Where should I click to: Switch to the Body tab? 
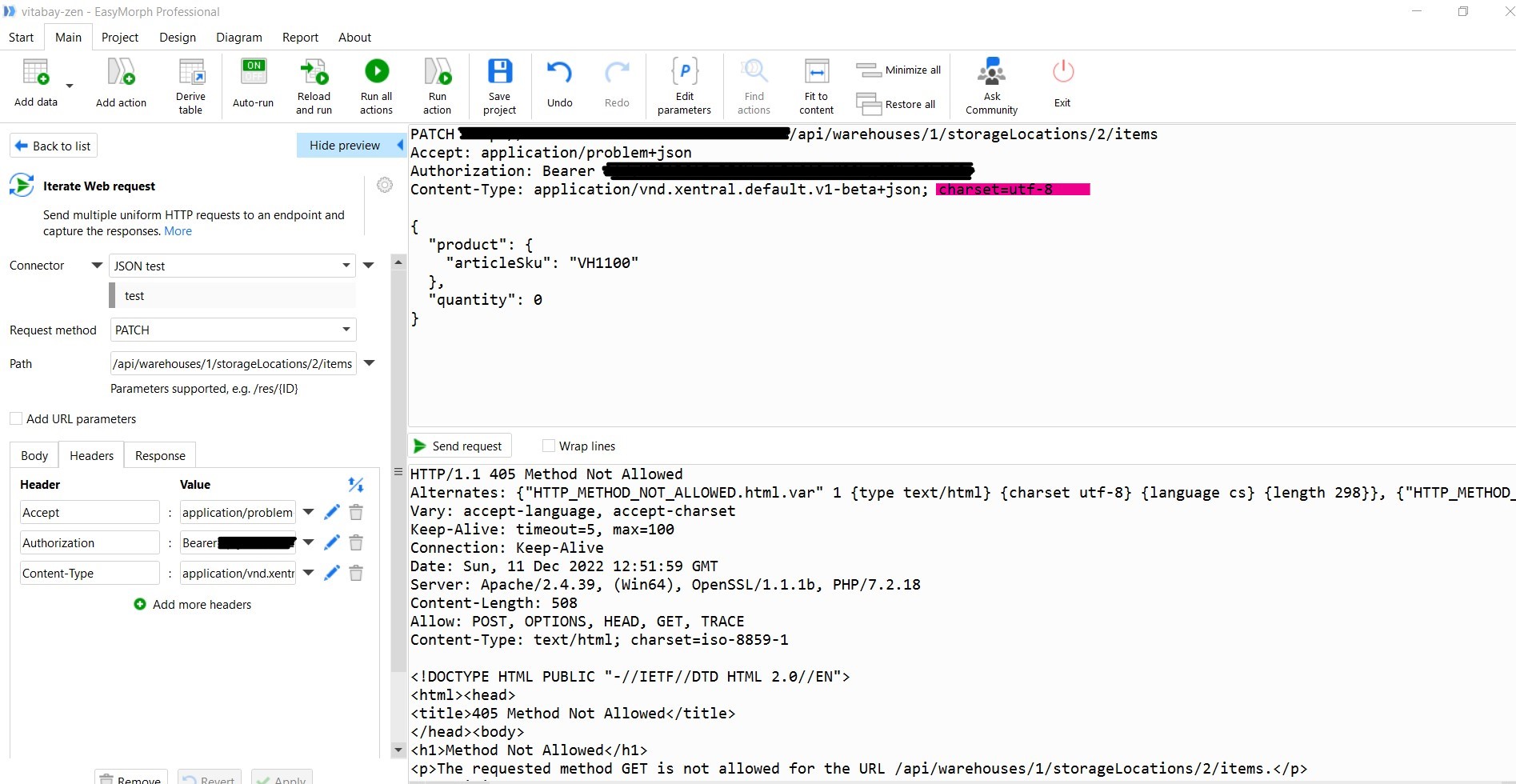(x=34, y=455)
